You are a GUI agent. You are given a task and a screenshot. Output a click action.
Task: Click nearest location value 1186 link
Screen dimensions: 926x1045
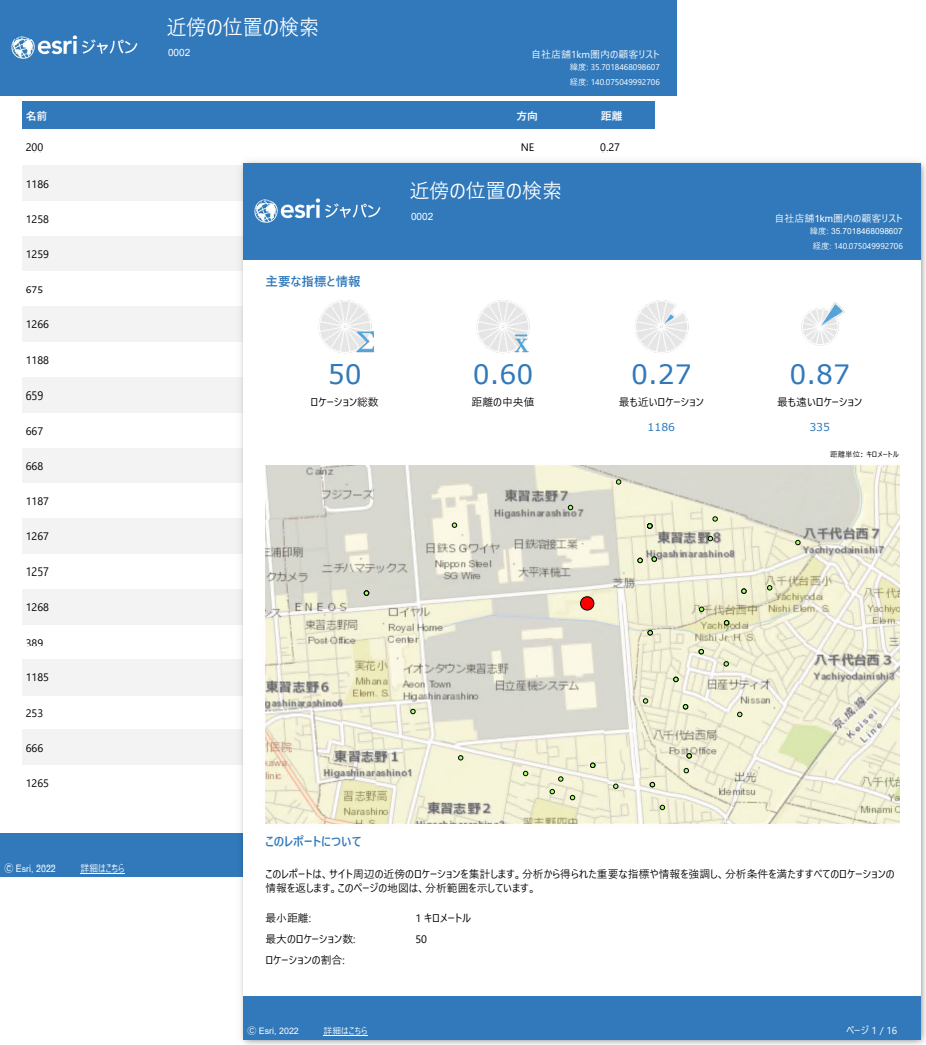pos(661,427)
